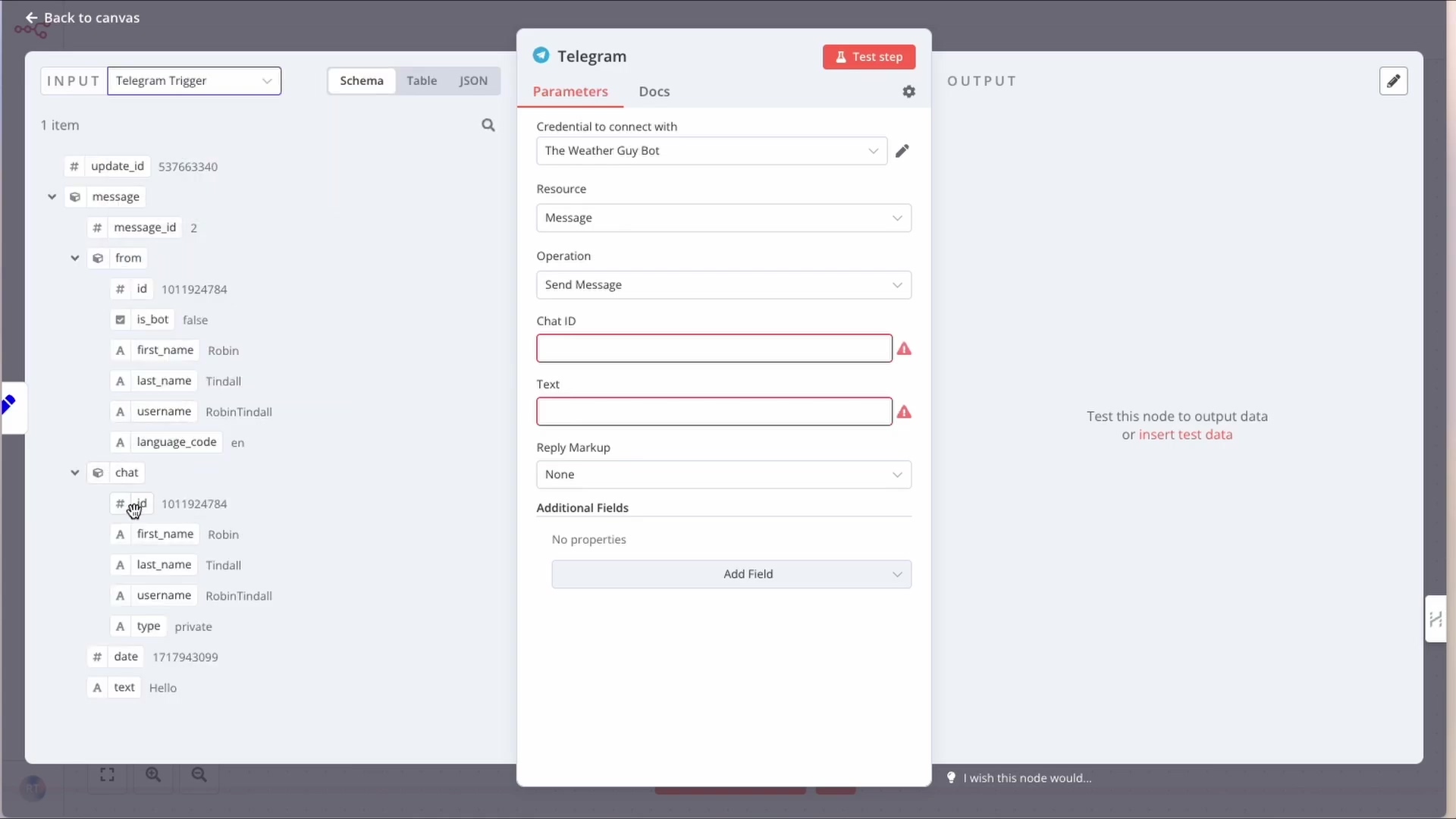Collapse the message tree node
The height and width of the screenshot is (819, 1456).
pos(52,197)
